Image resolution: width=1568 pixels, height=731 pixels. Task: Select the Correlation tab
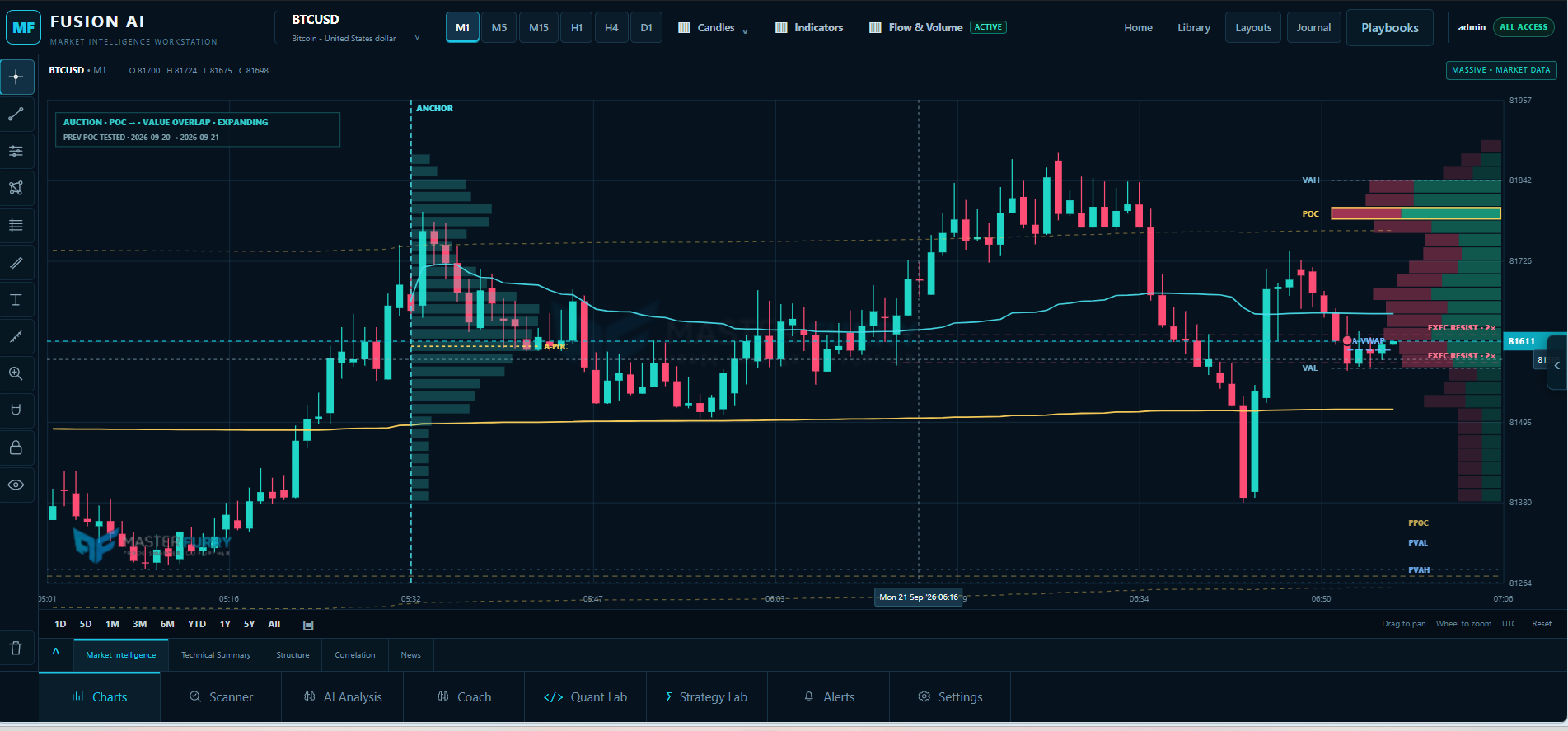pos(355,655)
